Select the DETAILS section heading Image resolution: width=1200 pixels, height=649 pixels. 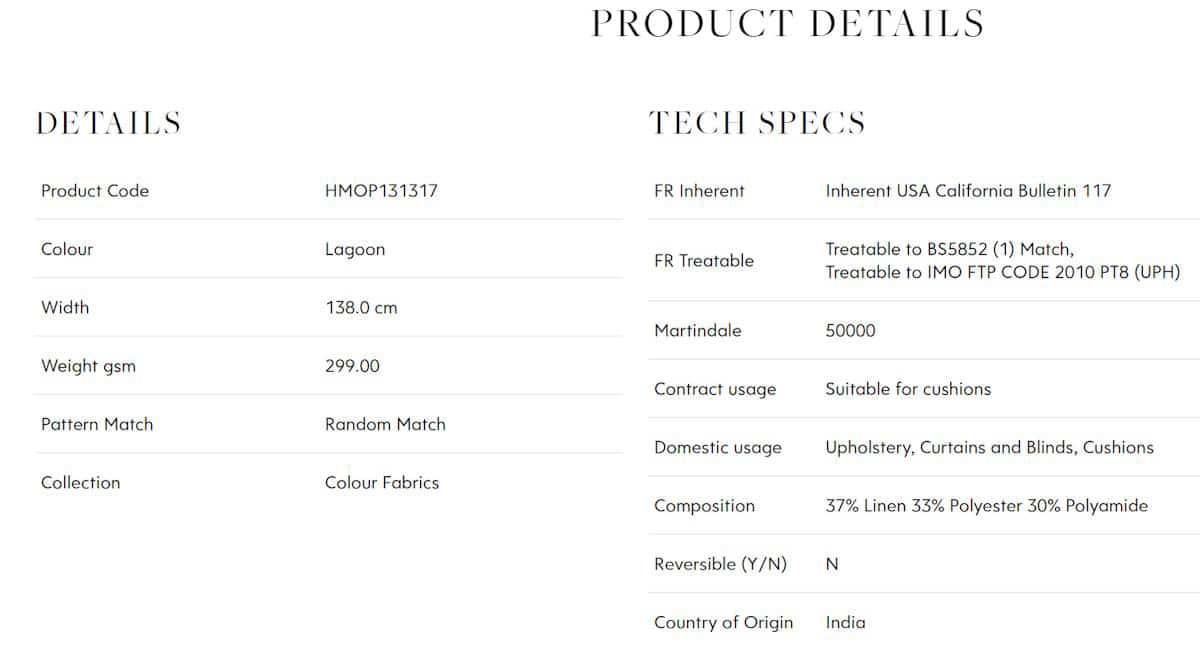tap(108, 123)
